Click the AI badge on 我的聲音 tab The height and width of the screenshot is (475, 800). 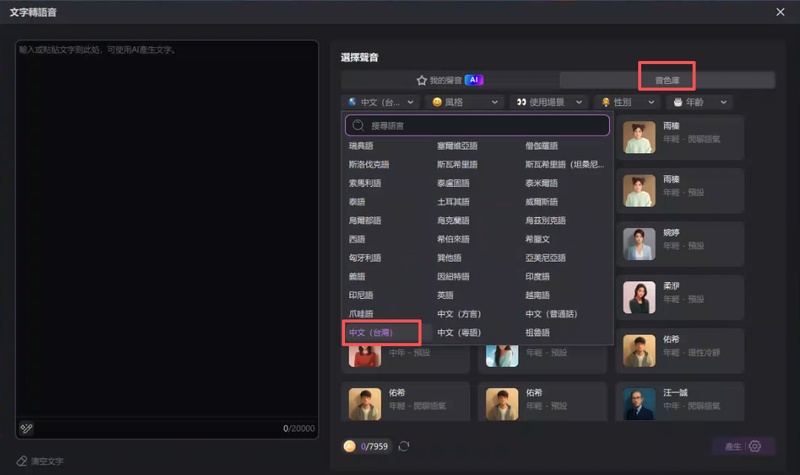click(x=474, y=80)
